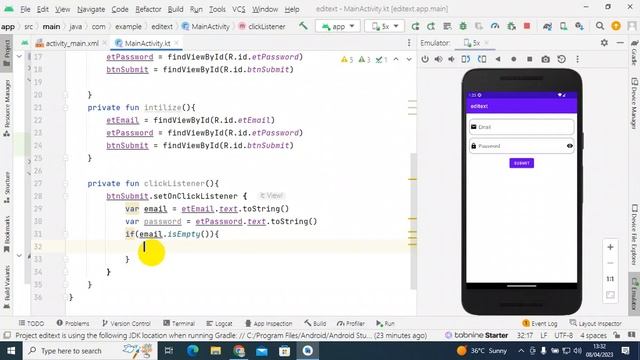Show hidden system tray icons chevron
This screenshot has width=640, height=360.
coord(521,351)
